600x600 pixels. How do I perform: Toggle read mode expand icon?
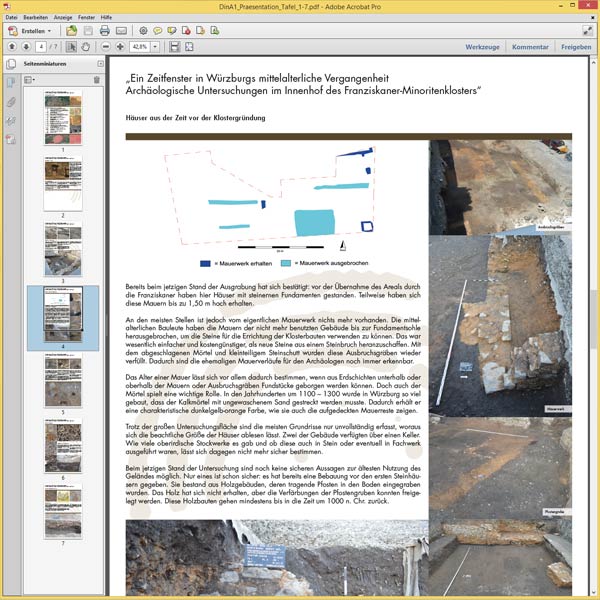[x=587, y=31]
